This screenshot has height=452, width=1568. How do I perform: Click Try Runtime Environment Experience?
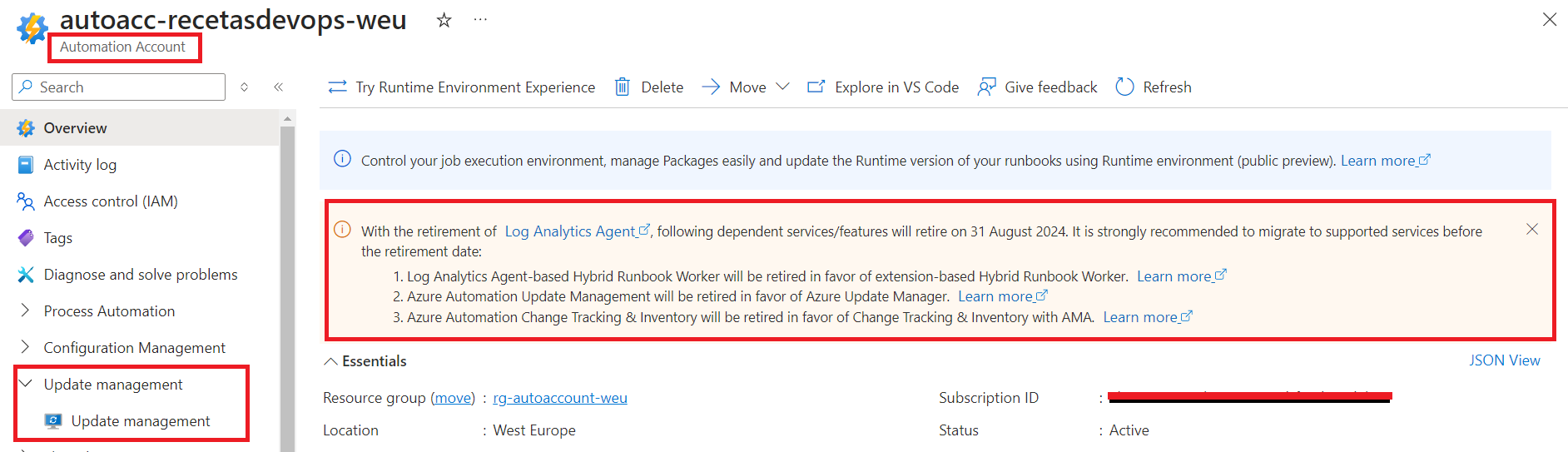click(462, 87)
